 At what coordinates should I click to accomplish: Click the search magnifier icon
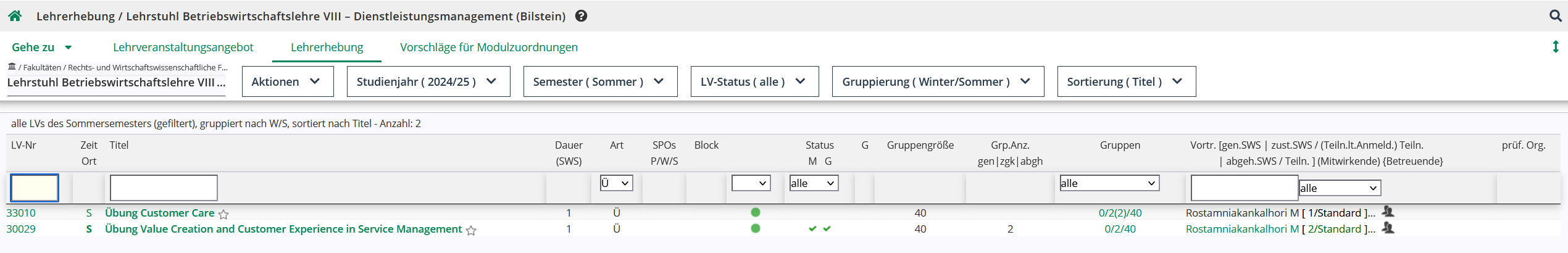1555,16
